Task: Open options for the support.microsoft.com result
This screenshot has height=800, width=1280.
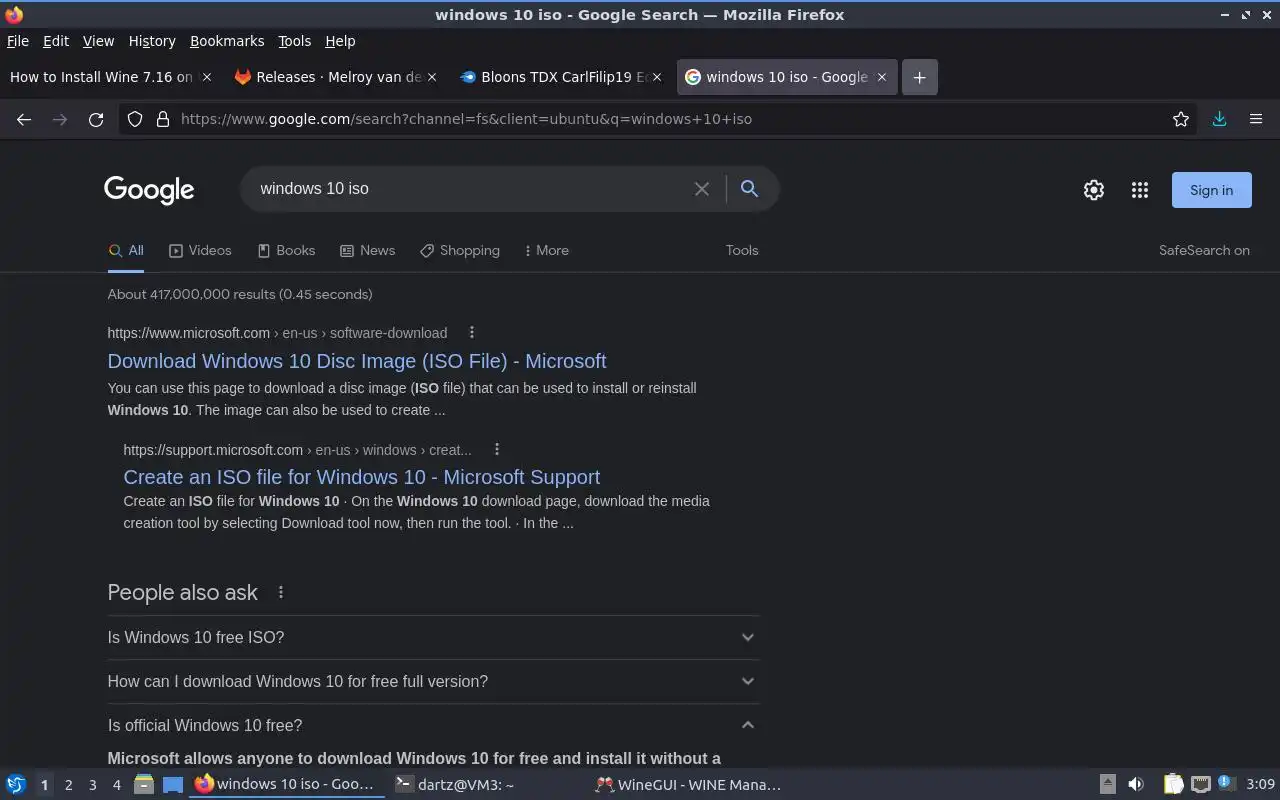Action: click(x=497, y=450)
